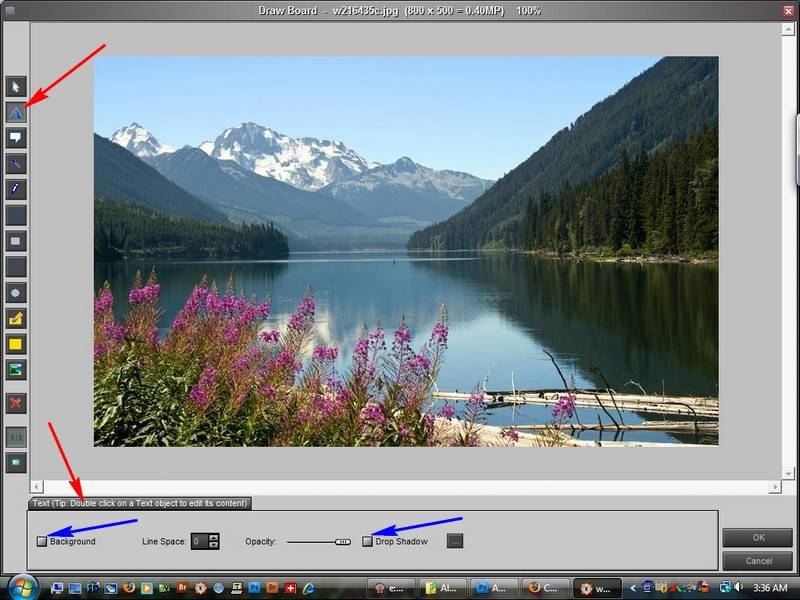Screen dimensions: 800x600
Task: Click the 3:36 AM taskbar clock
Action: 770,588
